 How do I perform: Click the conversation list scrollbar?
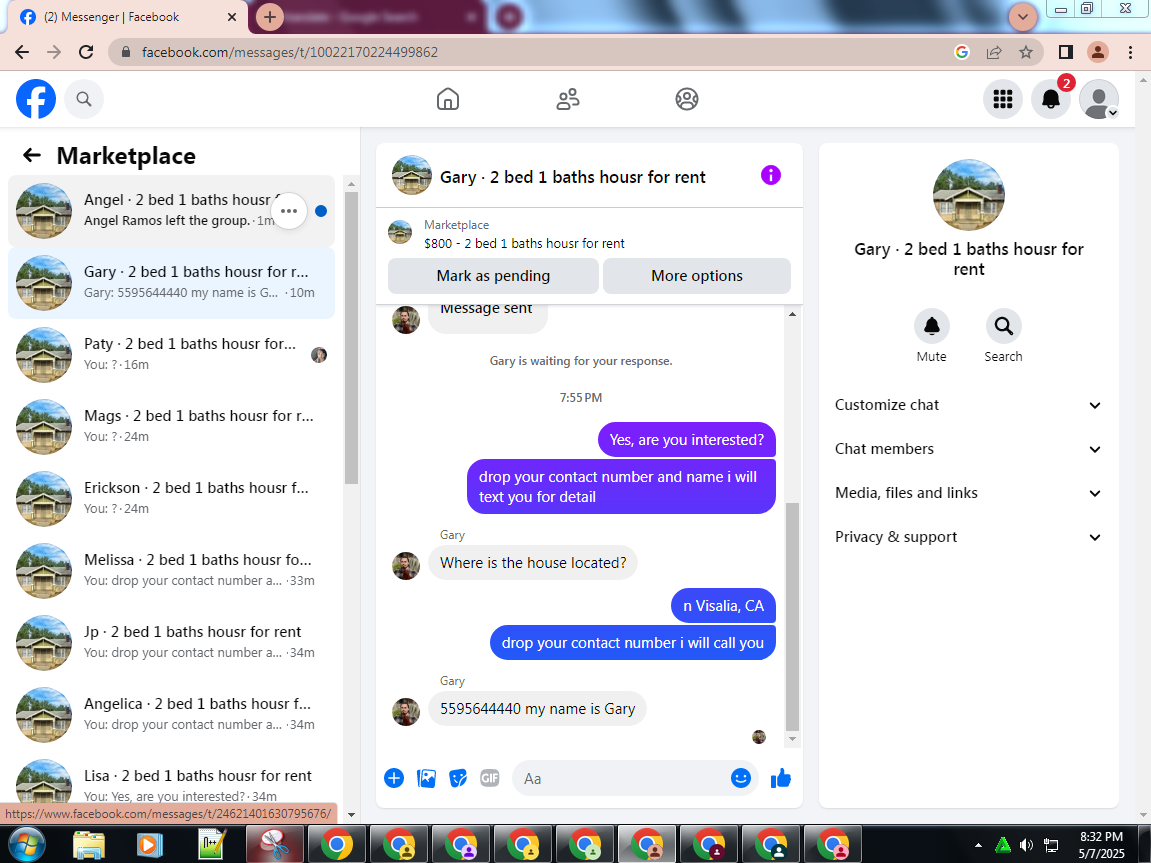click(x=351, y=338)
